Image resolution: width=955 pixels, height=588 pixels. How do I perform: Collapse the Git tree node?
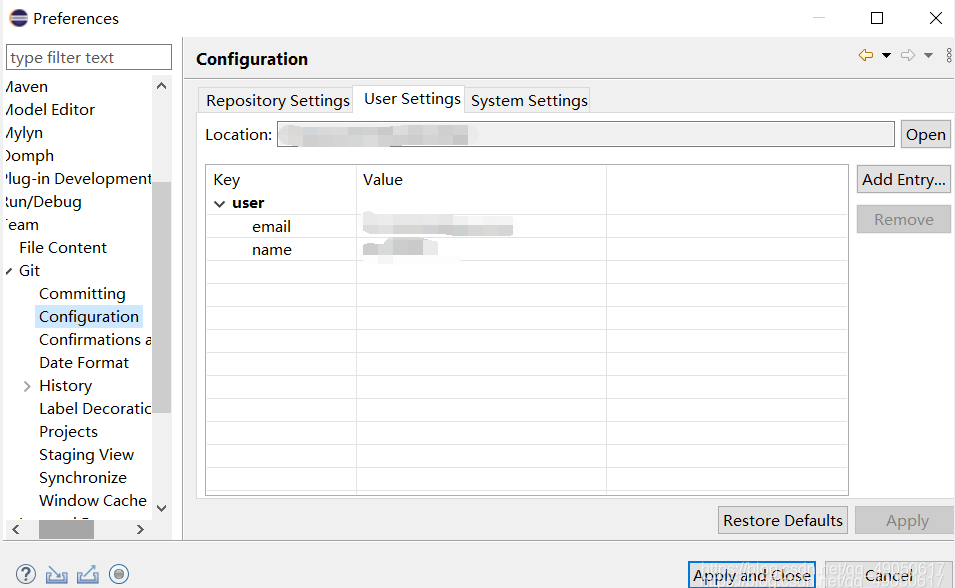point(9,271)
